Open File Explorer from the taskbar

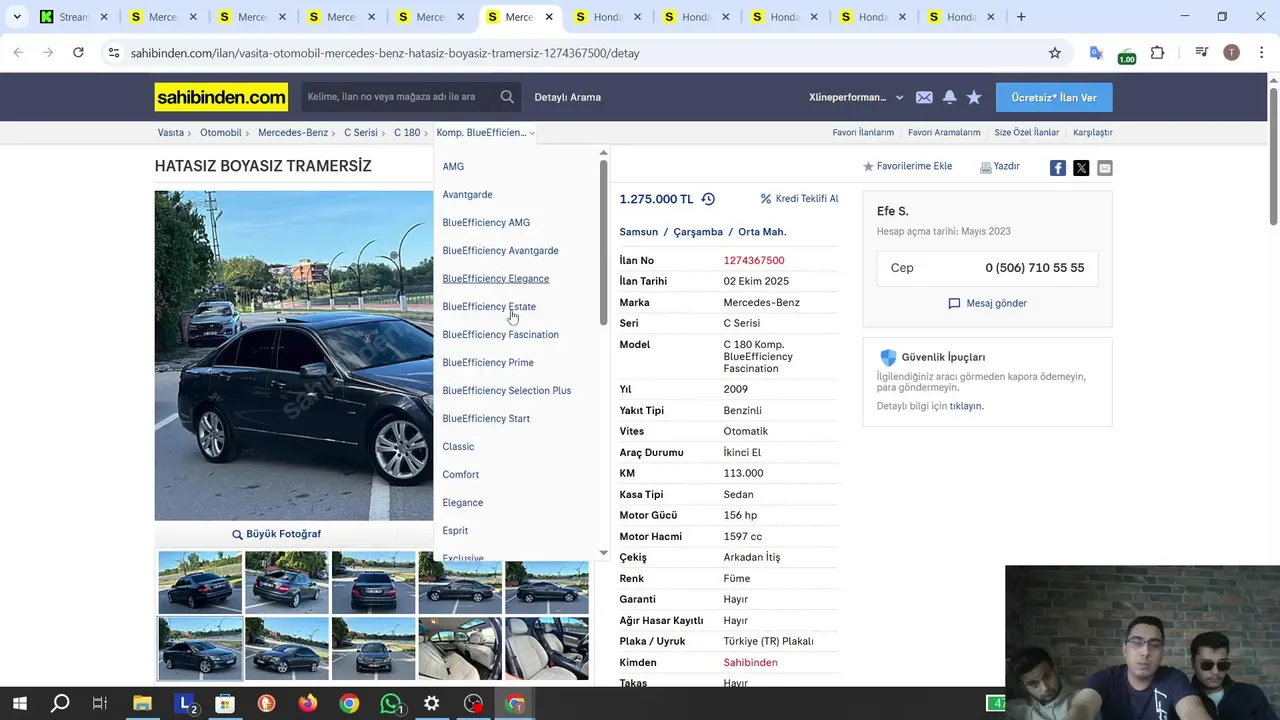(x=142, y=704)
